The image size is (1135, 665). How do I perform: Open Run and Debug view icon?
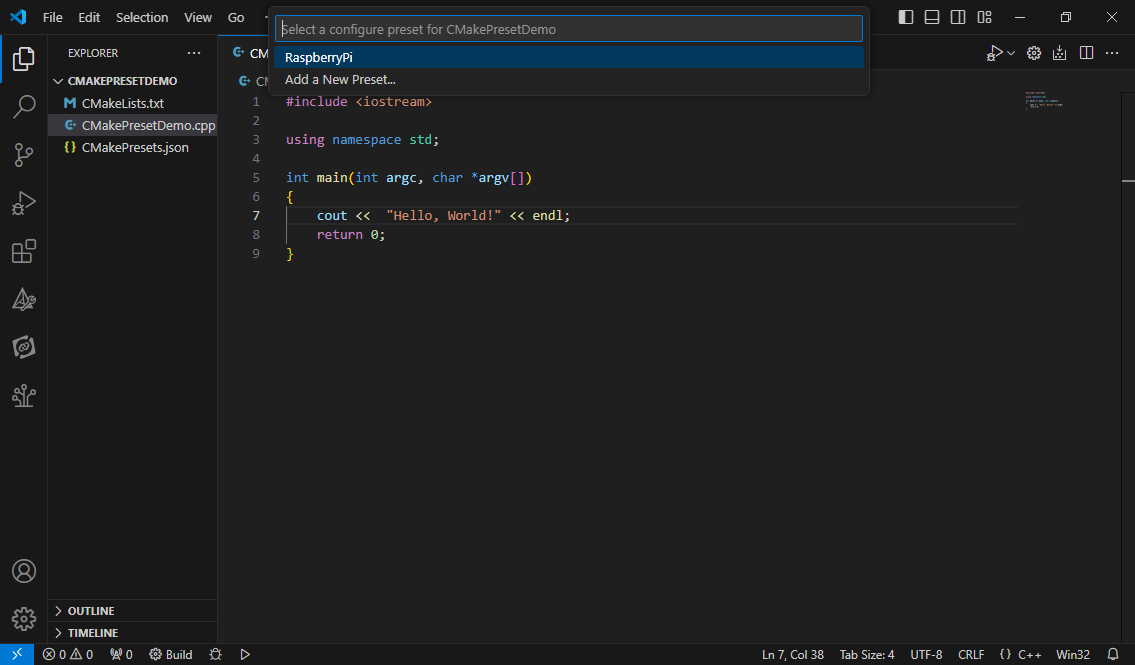coord(23,203)
